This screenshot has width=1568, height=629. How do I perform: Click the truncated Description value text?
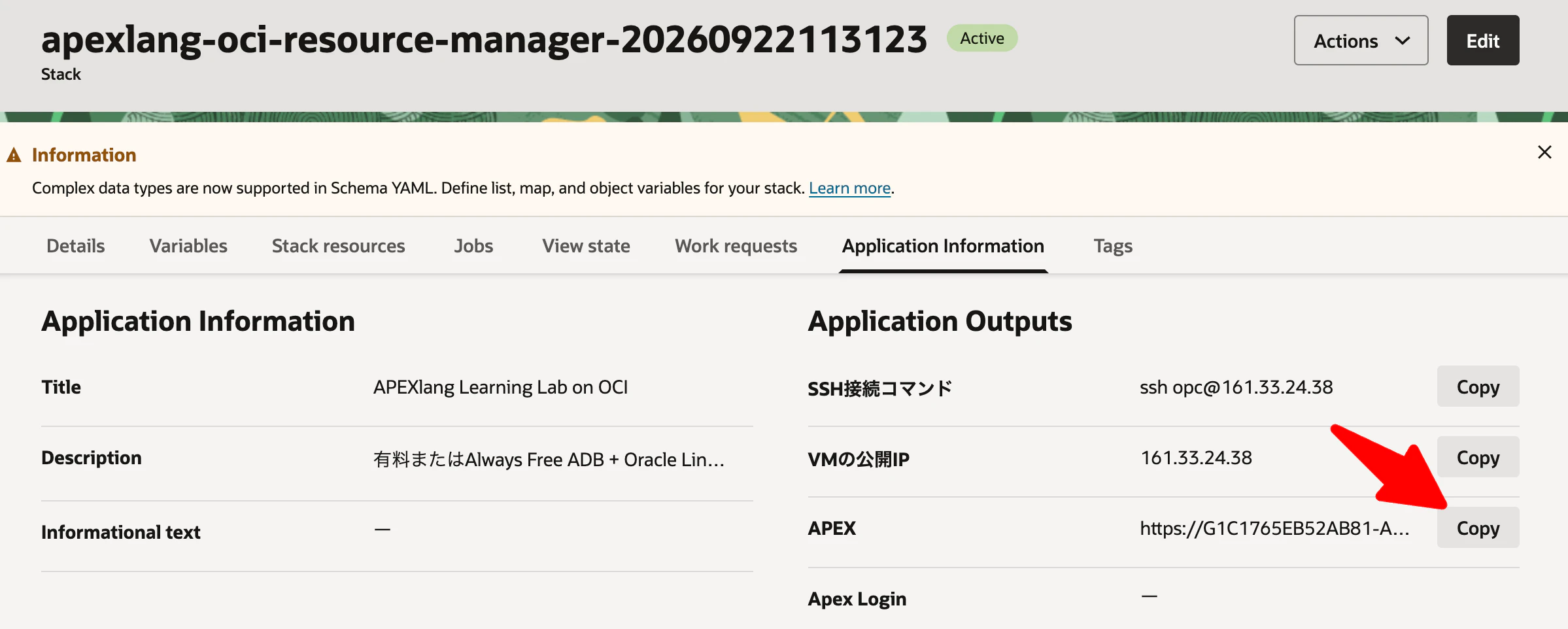pyautogui.click(x=549, y=459)
